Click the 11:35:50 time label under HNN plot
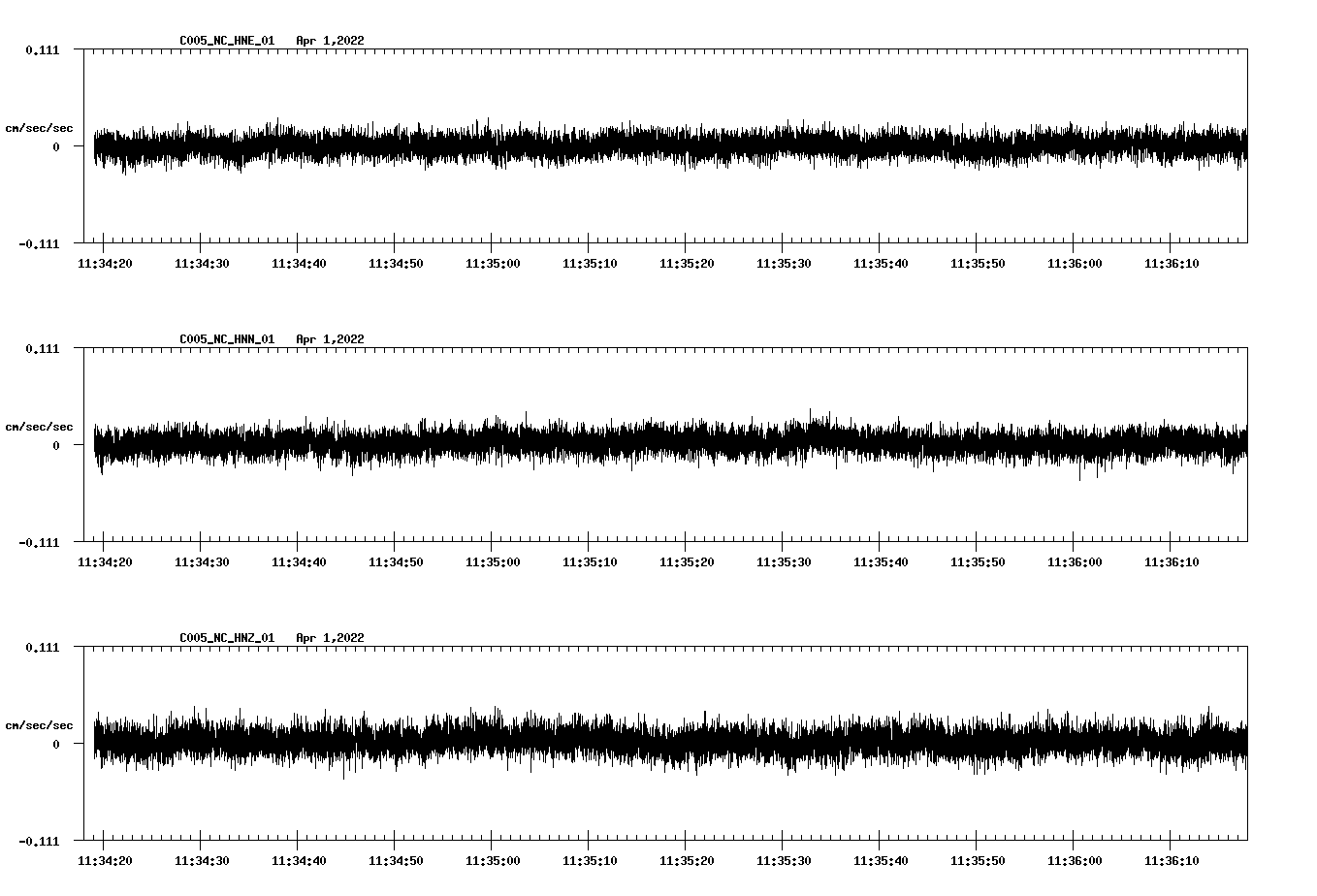 coord(978,562)
